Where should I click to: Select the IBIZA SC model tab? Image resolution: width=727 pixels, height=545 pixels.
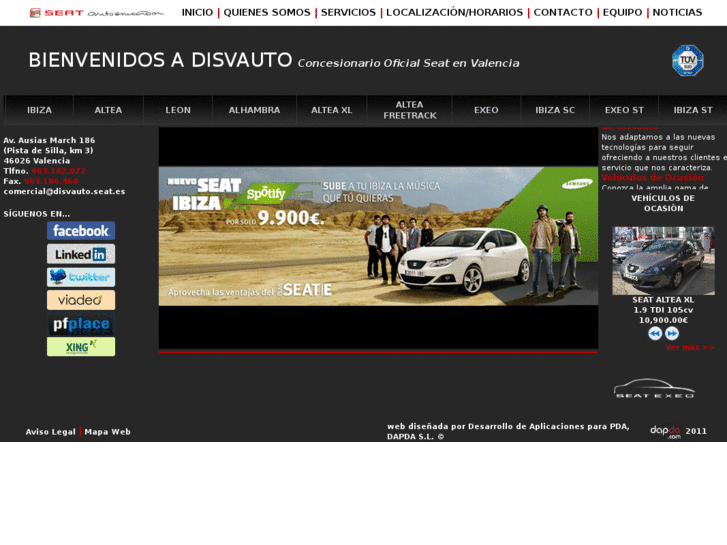(555, 110)
